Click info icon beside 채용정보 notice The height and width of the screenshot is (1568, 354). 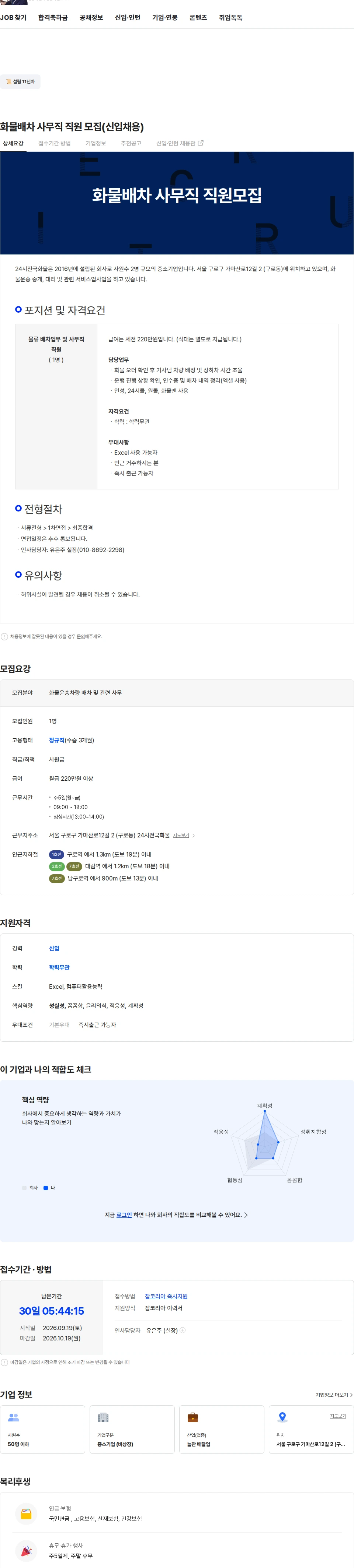(x=4, y=637)
